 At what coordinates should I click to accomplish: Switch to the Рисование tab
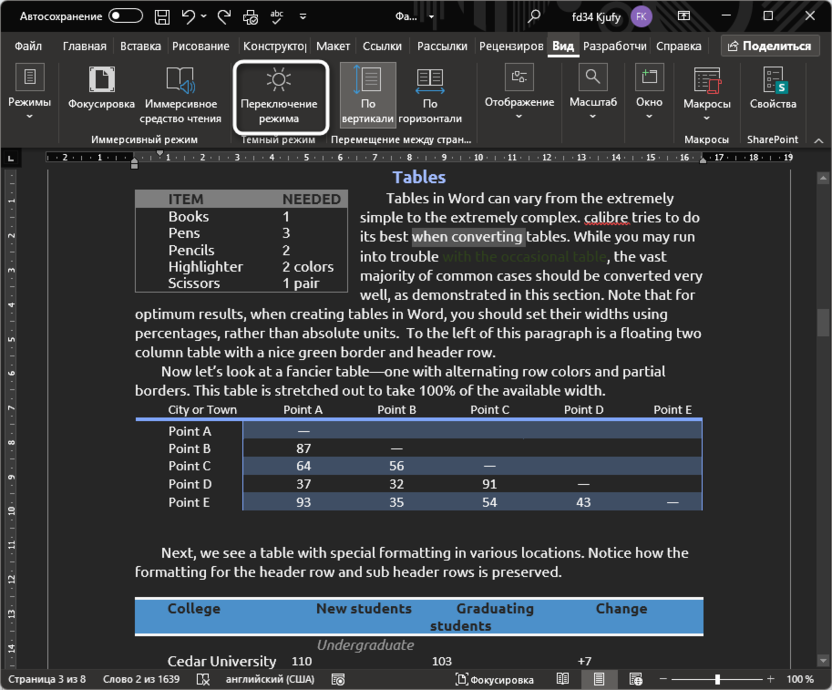[201, 46]
